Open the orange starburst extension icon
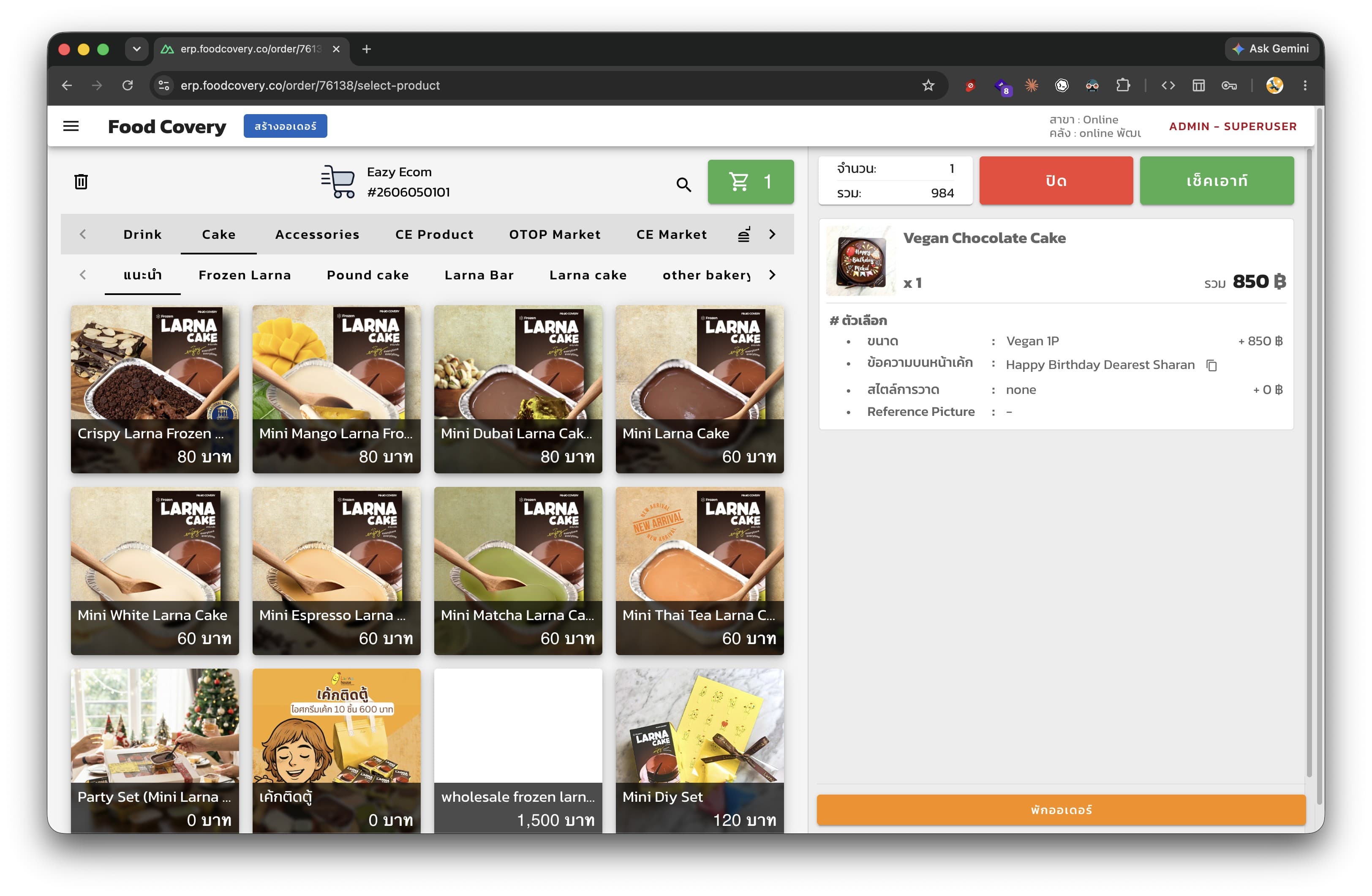Screen dimensions: 1372x896 [1031, 85]
